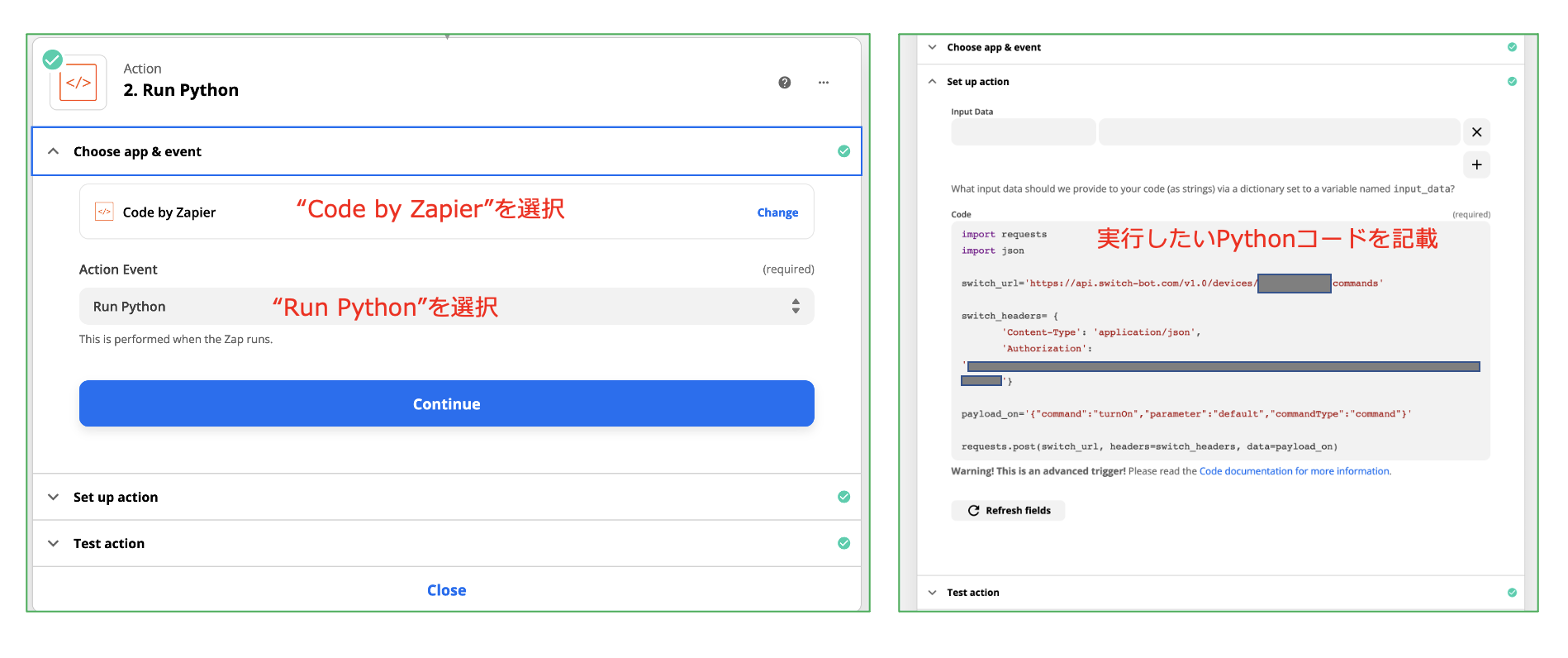The width and height of the screenshot is (1568, 658).
Task: Click the 'Authorization' header code line
Action: click(x=1047, y=349)
